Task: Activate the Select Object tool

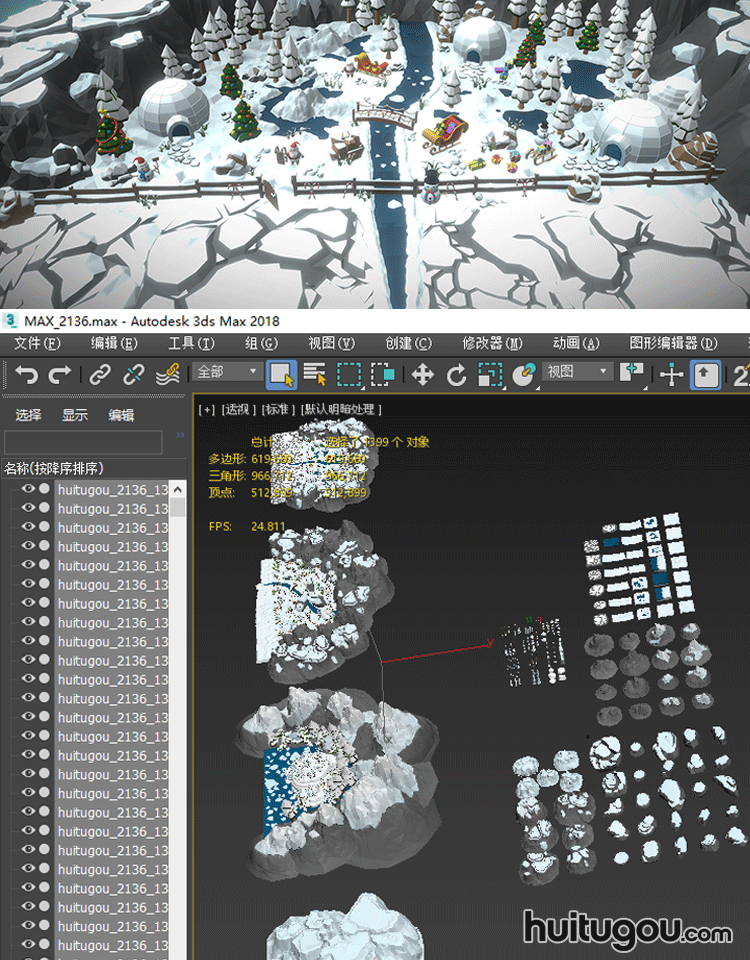Action: click(282, 374)
